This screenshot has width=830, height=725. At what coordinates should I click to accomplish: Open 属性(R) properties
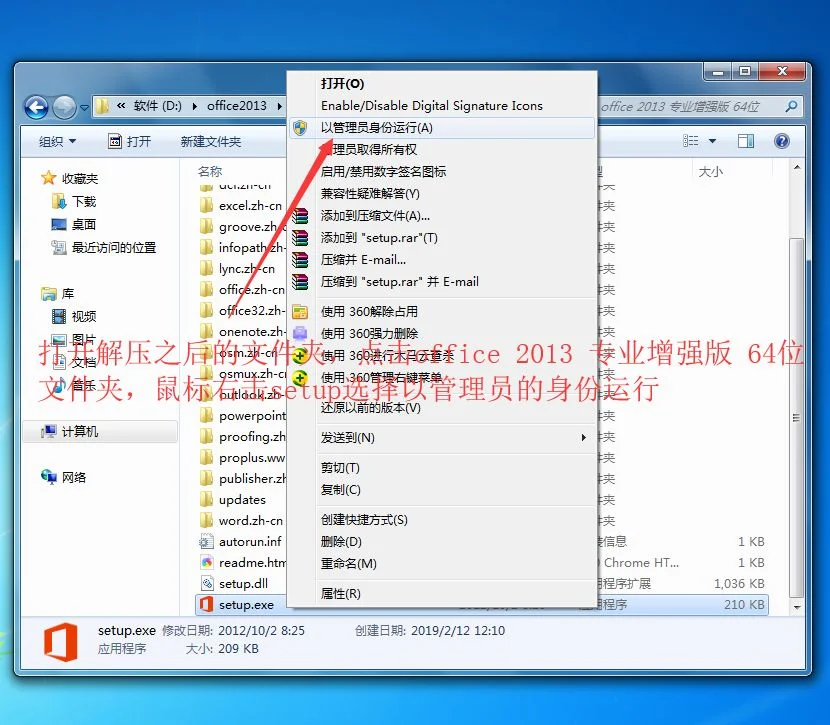(x=442, y=594)
